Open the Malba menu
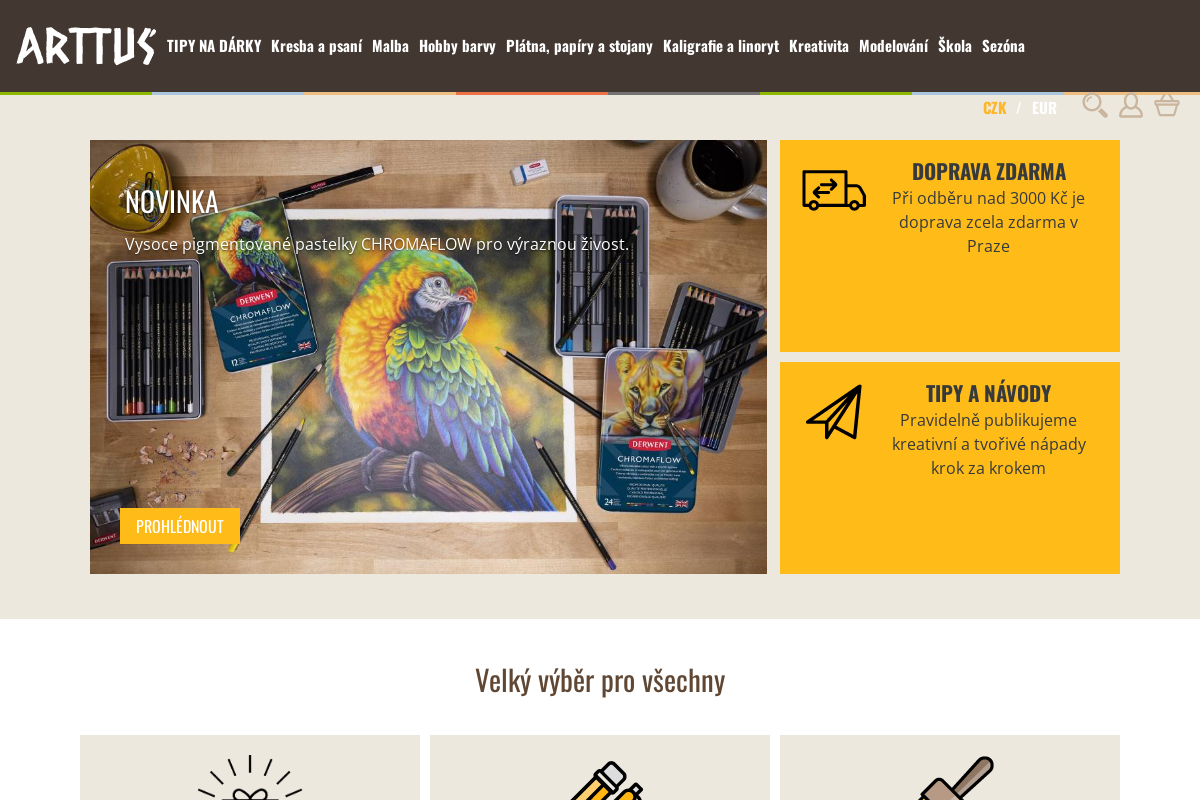Viewport: 1200px width, 800px height. point(390,45)
